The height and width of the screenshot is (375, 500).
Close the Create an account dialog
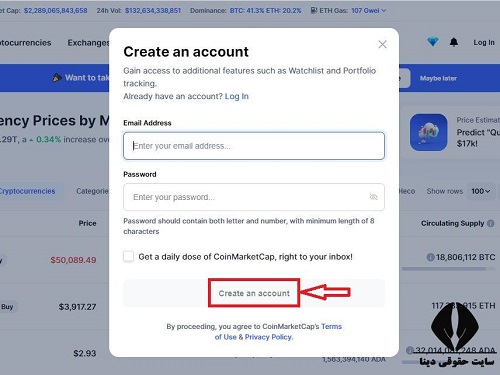tap(382, 44)
